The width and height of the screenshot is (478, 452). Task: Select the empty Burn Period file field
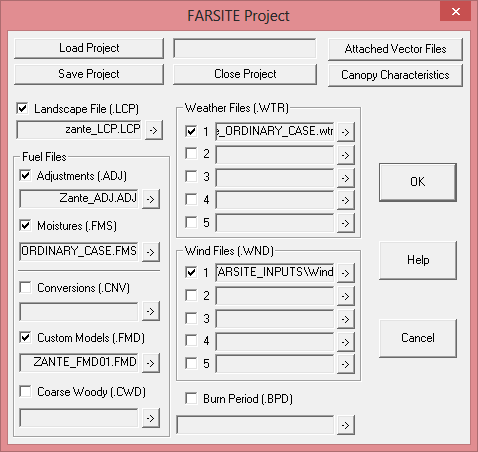point(255,425)
